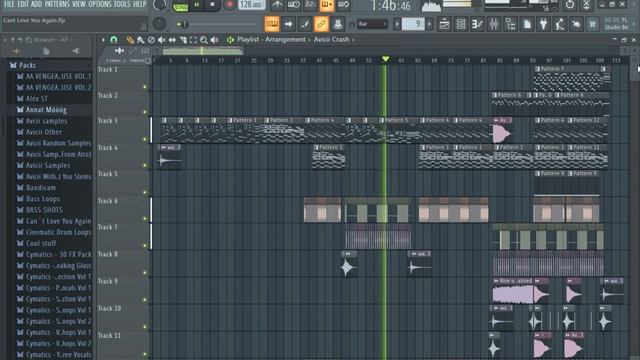
Task: Open the OPTIONS menu
Action: [x=100, y=4]
